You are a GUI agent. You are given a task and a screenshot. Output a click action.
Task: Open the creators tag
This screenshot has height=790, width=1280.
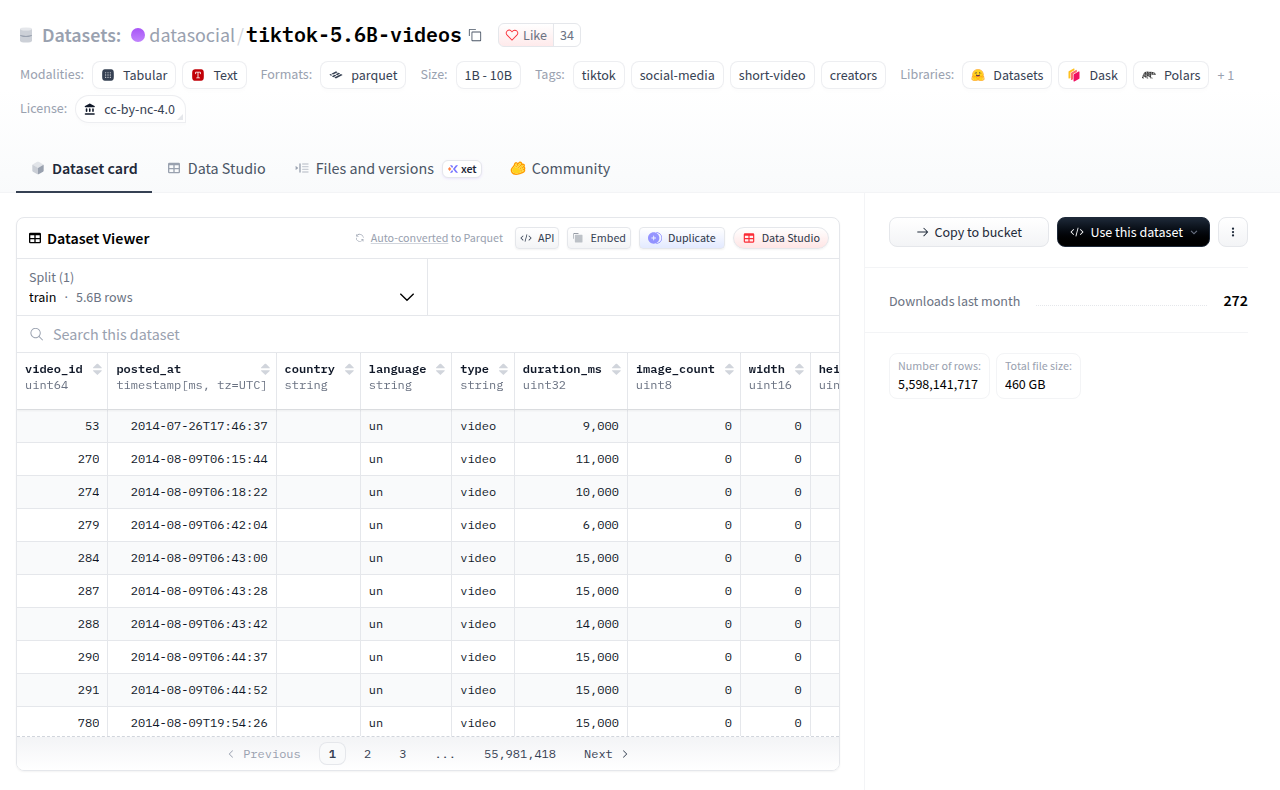point(853,75)
